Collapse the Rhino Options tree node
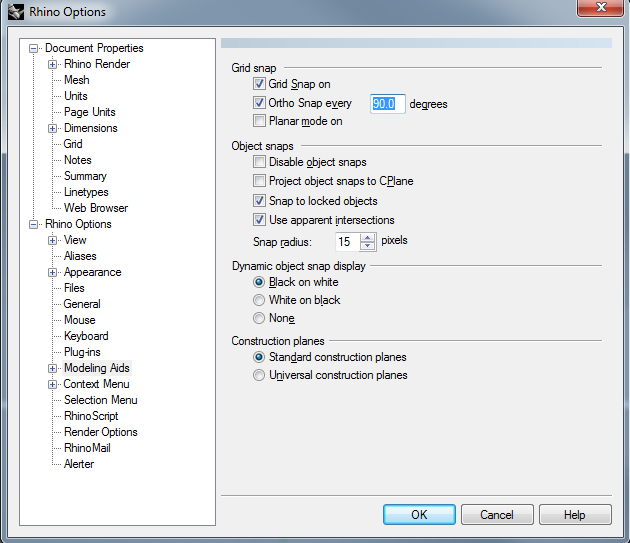Screen dimensions: 630x543 [x=33, y=224]
